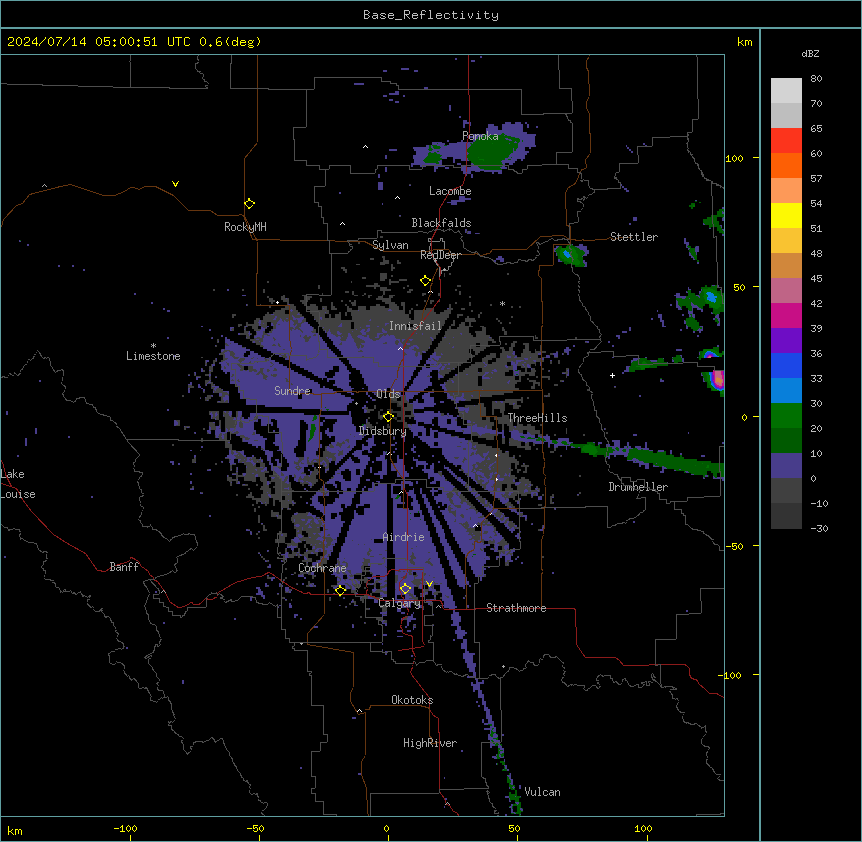Click the yellow diamond marker below RedDeer
Screen dimensions: 862x842
pyautogui.click(x=425, y=281)
